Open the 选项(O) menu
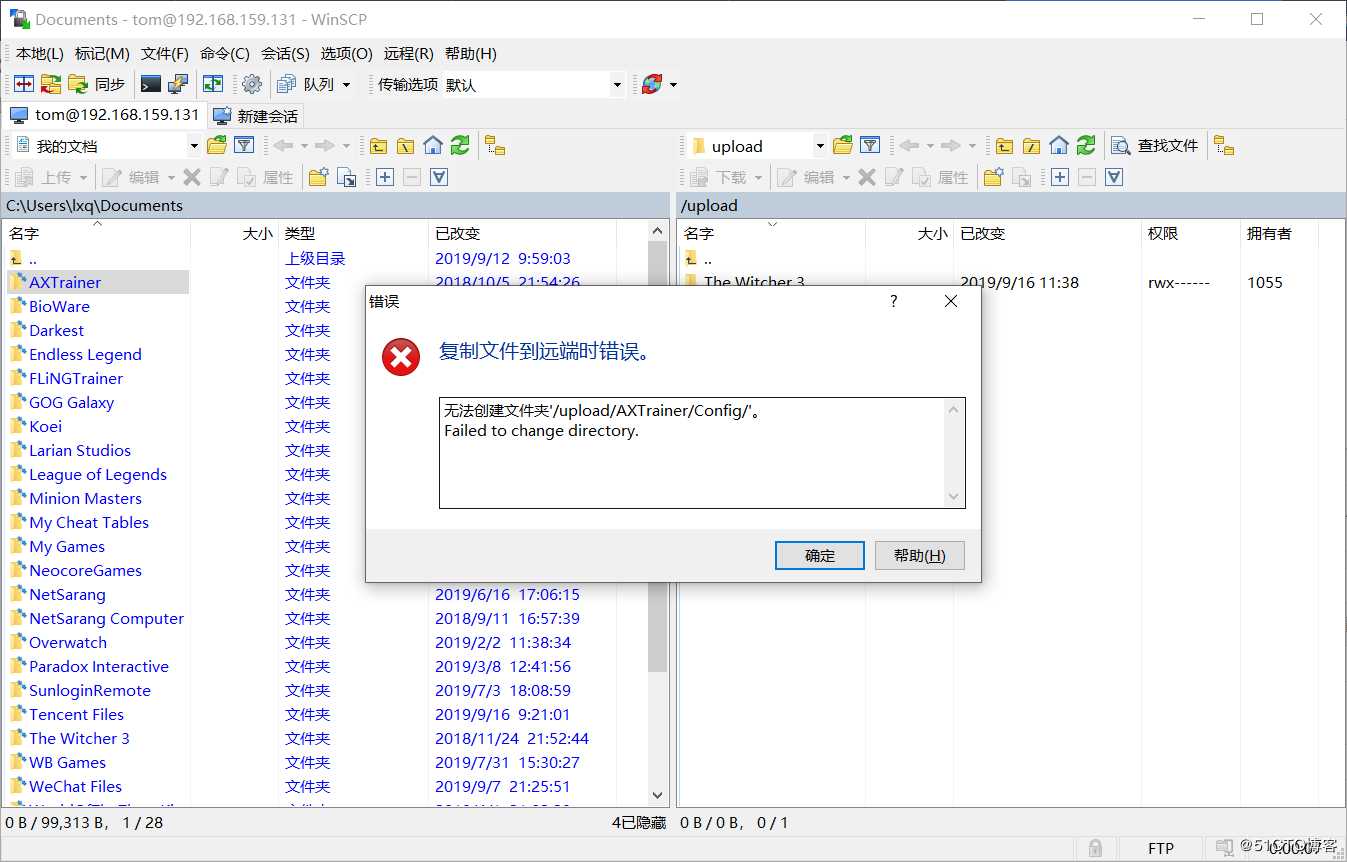The image size is (1347, 862). [x=347, y=54]
